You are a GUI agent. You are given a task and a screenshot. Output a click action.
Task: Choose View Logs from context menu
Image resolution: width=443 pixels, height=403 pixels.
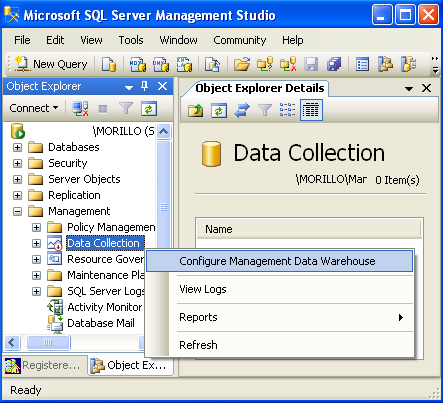203,289
